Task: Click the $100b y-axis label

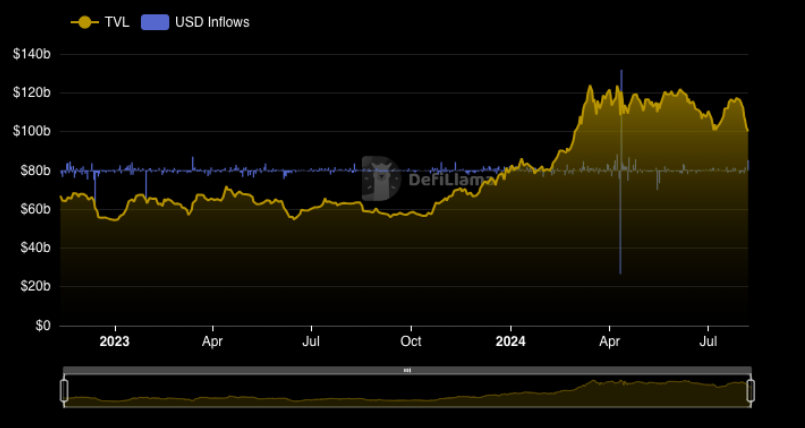Action: tap(32, 132)
